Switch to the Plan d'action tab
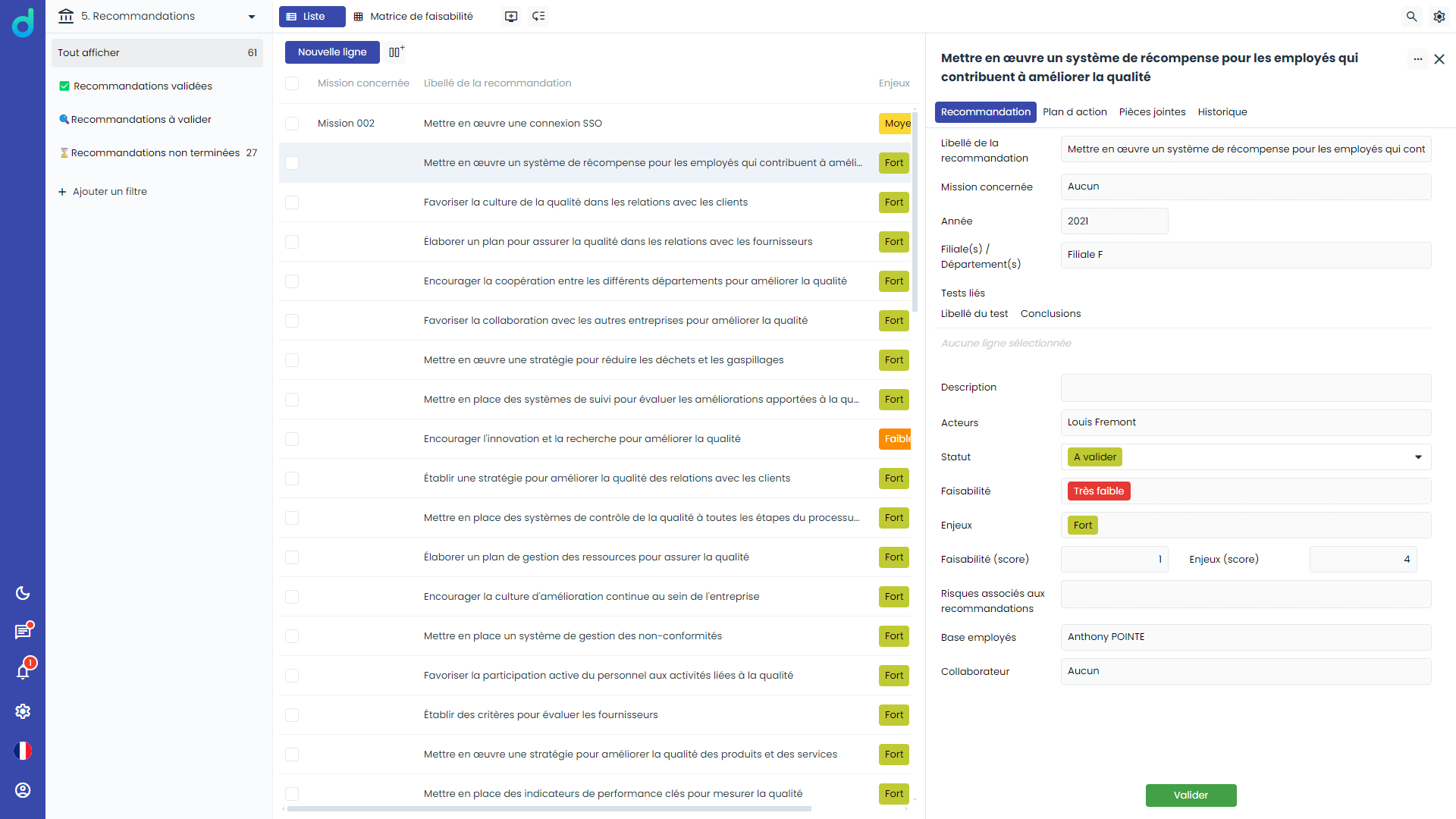The width and height of the screenshot is (1456, 819). 1074,112
